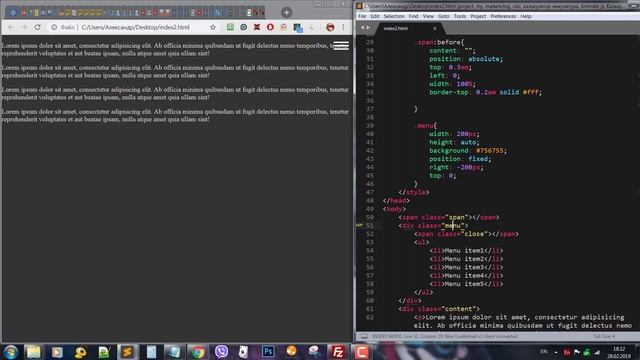Viewport: 640px width, 360px height.
Task: Click the EN language indicator in tray
Action: coord(544,351)
